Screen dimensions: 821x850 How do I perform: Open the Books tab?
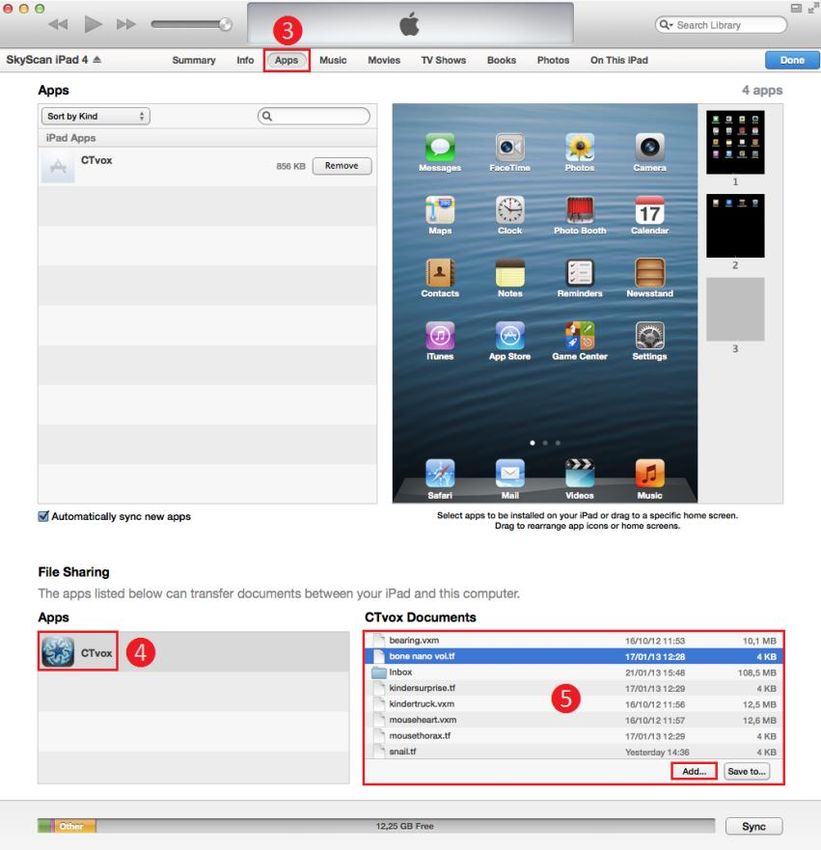point(501,60)
